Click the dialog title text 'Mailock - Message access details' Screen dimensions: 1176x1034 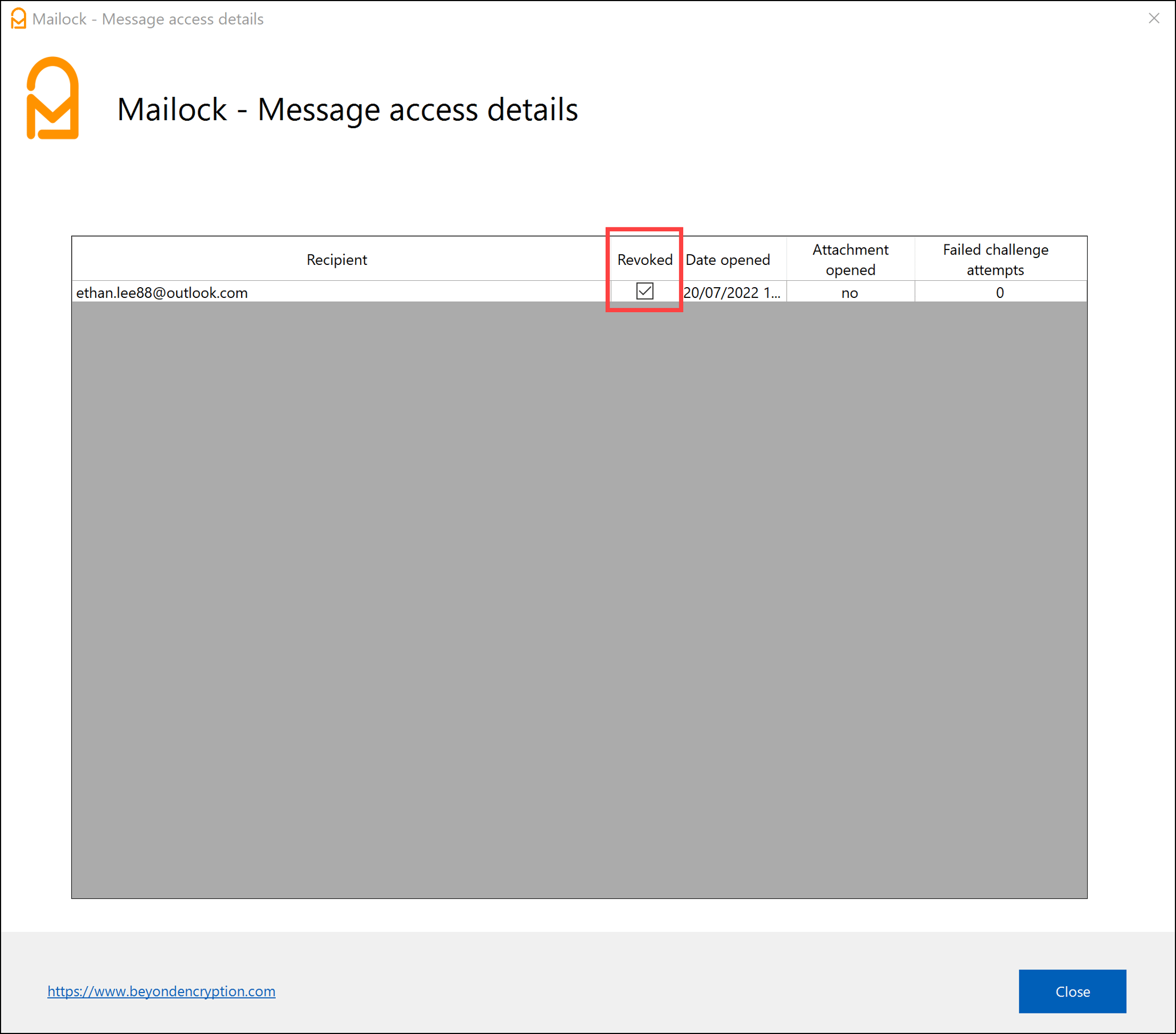pyautogui.click(x=348, y=109)
